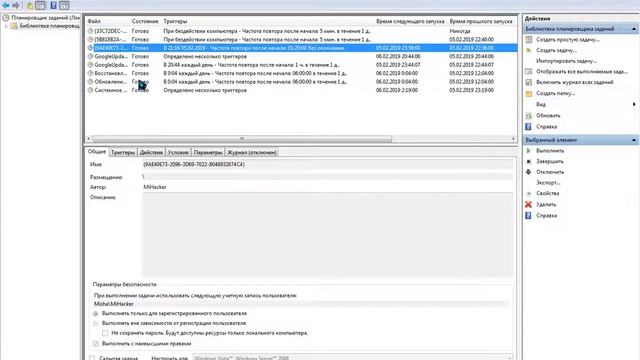Click the icon of the first GoogleUpda... task

[90, 56]
